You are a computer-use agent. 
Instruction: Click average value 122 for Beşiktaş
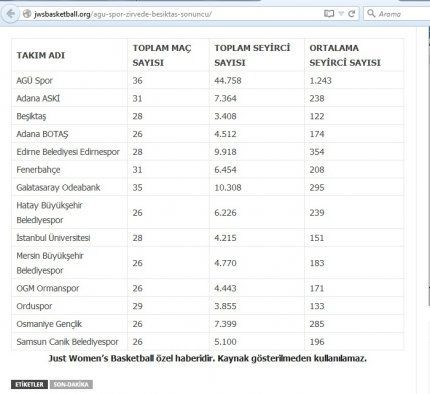[317, 116]
